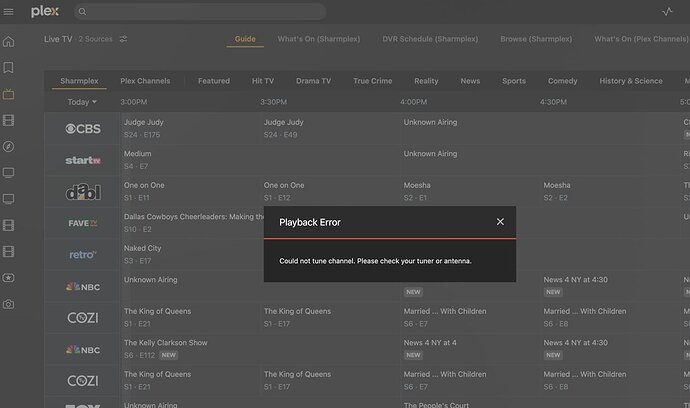
Task: Select the Sharmplex category tab
Action: [x=79, y=81]
